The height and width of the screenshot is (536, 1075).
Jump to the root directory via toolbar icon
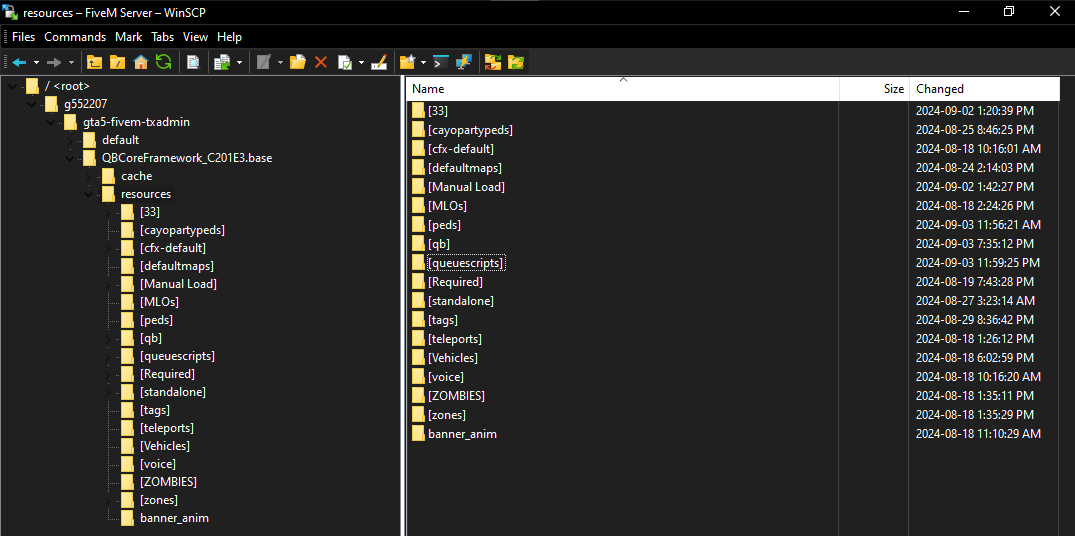(x=117, y=62)
